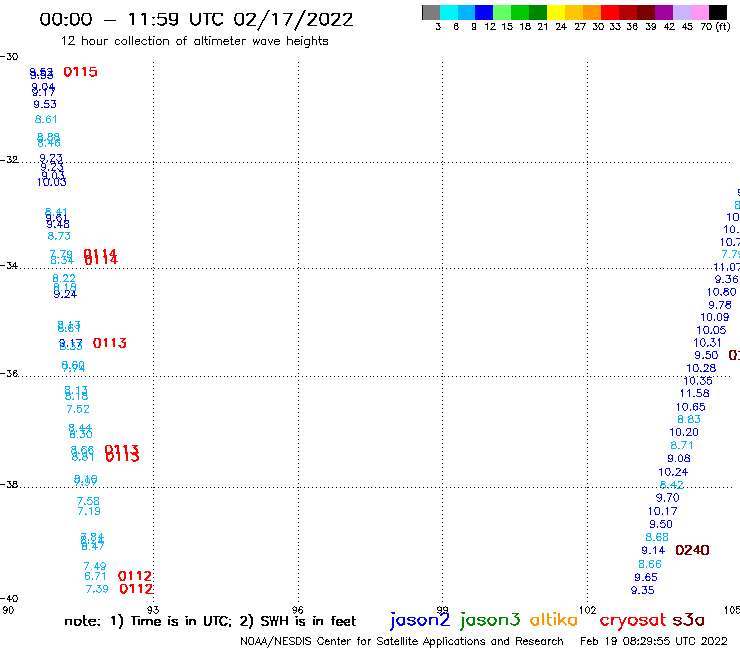Click wave height value '7.19'
740x650 pixels.
pyautogui.click(x=89, y=511)
